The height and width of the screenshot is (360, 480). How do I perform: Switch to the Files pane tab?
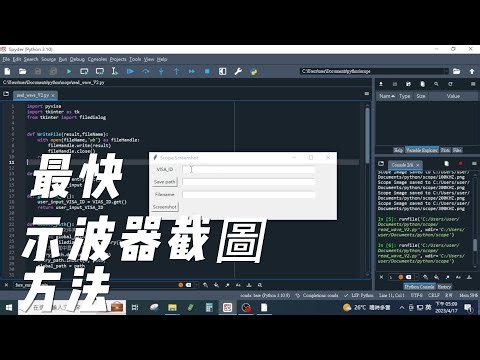457,150
